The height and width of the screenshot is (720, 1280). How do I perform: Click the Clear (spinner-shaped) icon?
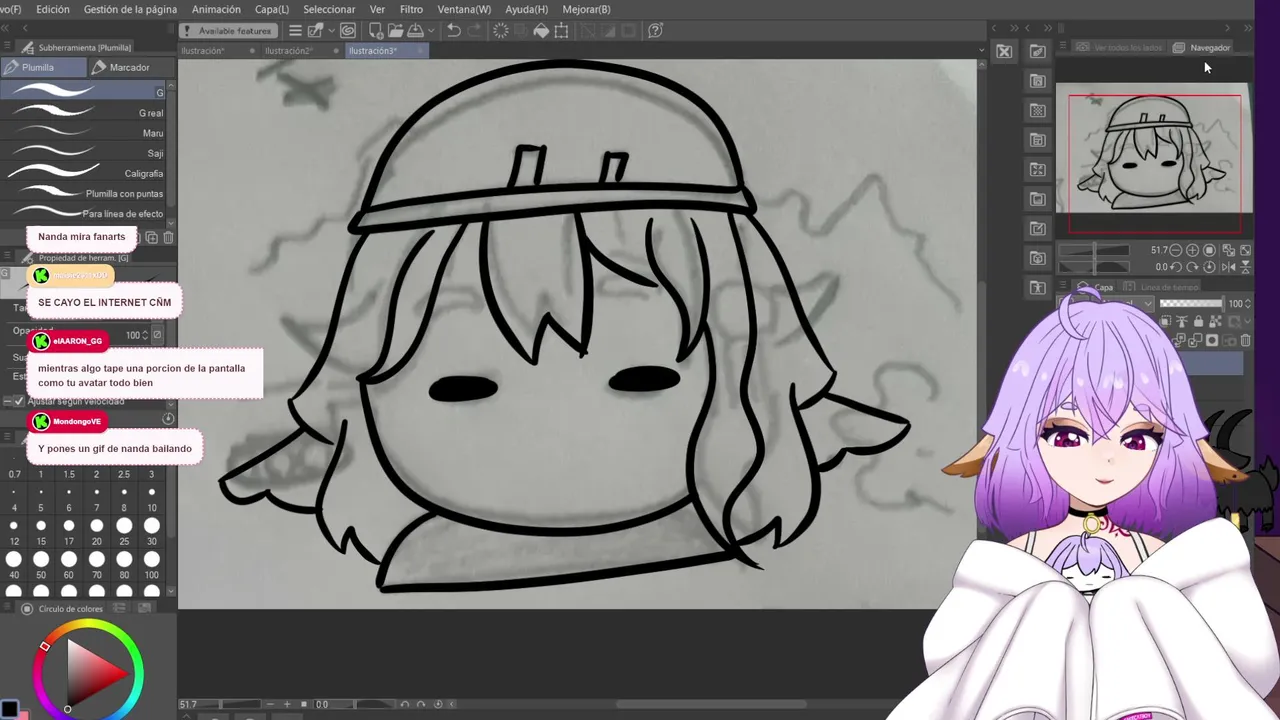pos(501,30)
